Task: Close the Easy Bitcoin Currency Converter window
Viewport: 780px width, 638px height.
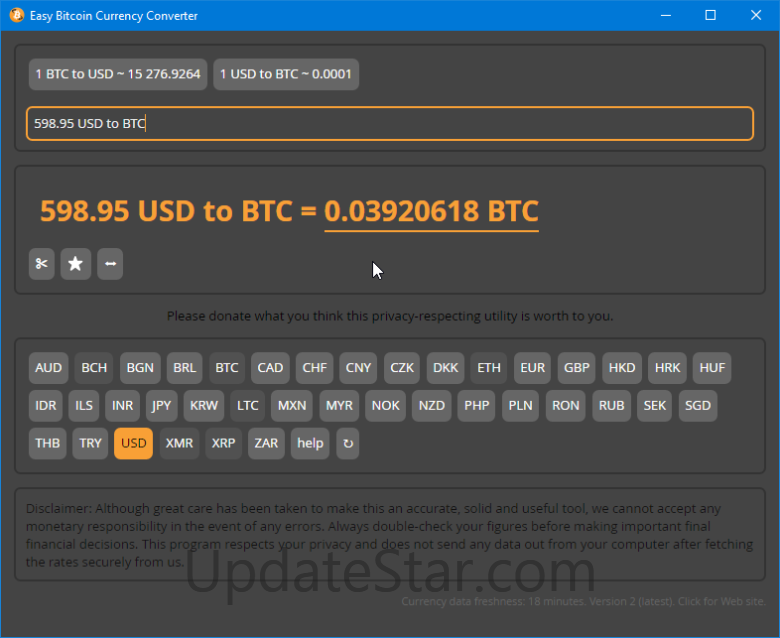Action: coord(756,15)
